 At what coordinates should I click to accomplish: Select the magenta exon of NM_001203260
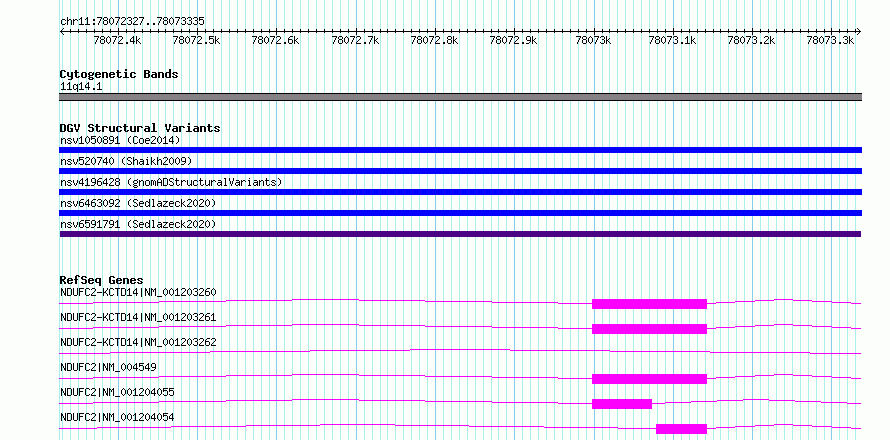point(649,304)
